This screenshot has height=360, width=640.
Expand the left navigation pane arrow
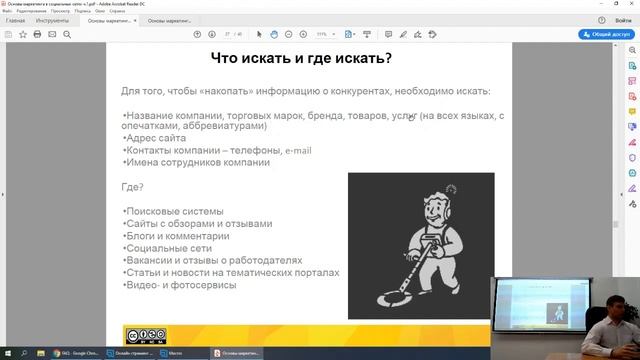(2, 195)
